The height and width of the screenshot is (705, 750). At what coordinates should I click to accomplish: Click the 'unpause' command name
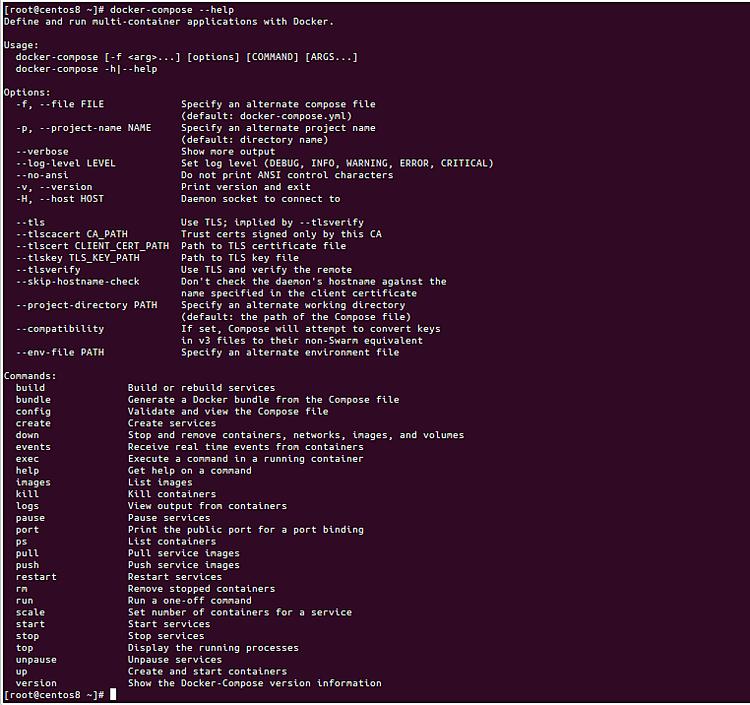coord(36,660)
